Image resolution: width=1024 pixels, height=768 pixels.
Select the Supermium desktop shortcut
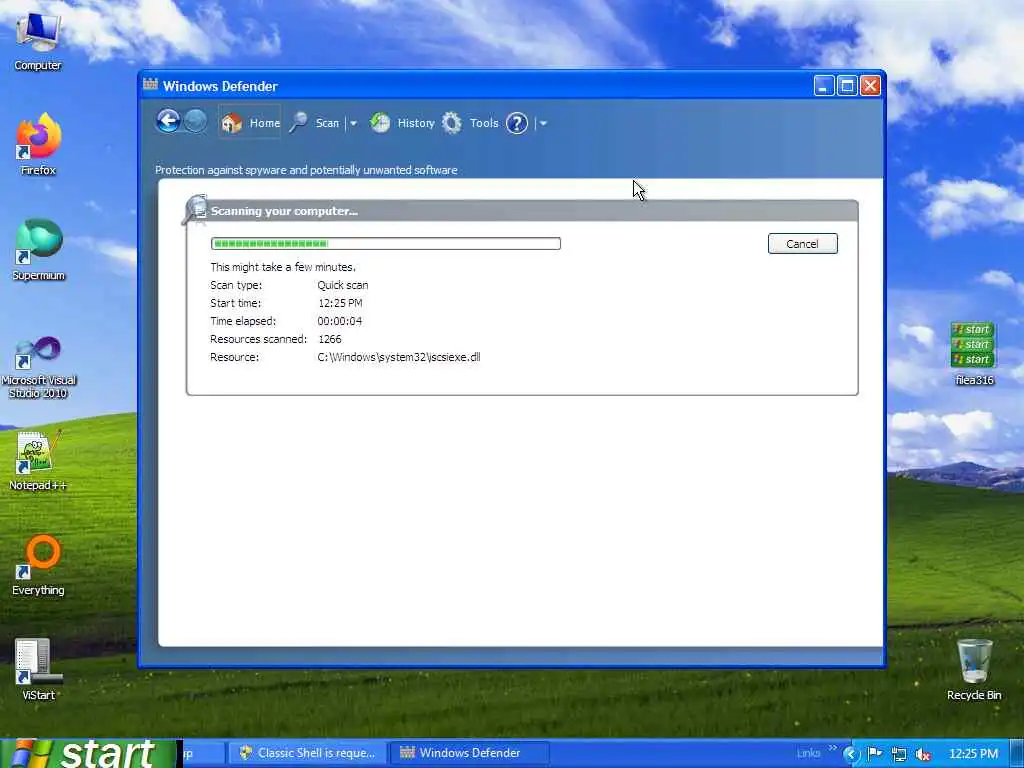tap(38, 250)
